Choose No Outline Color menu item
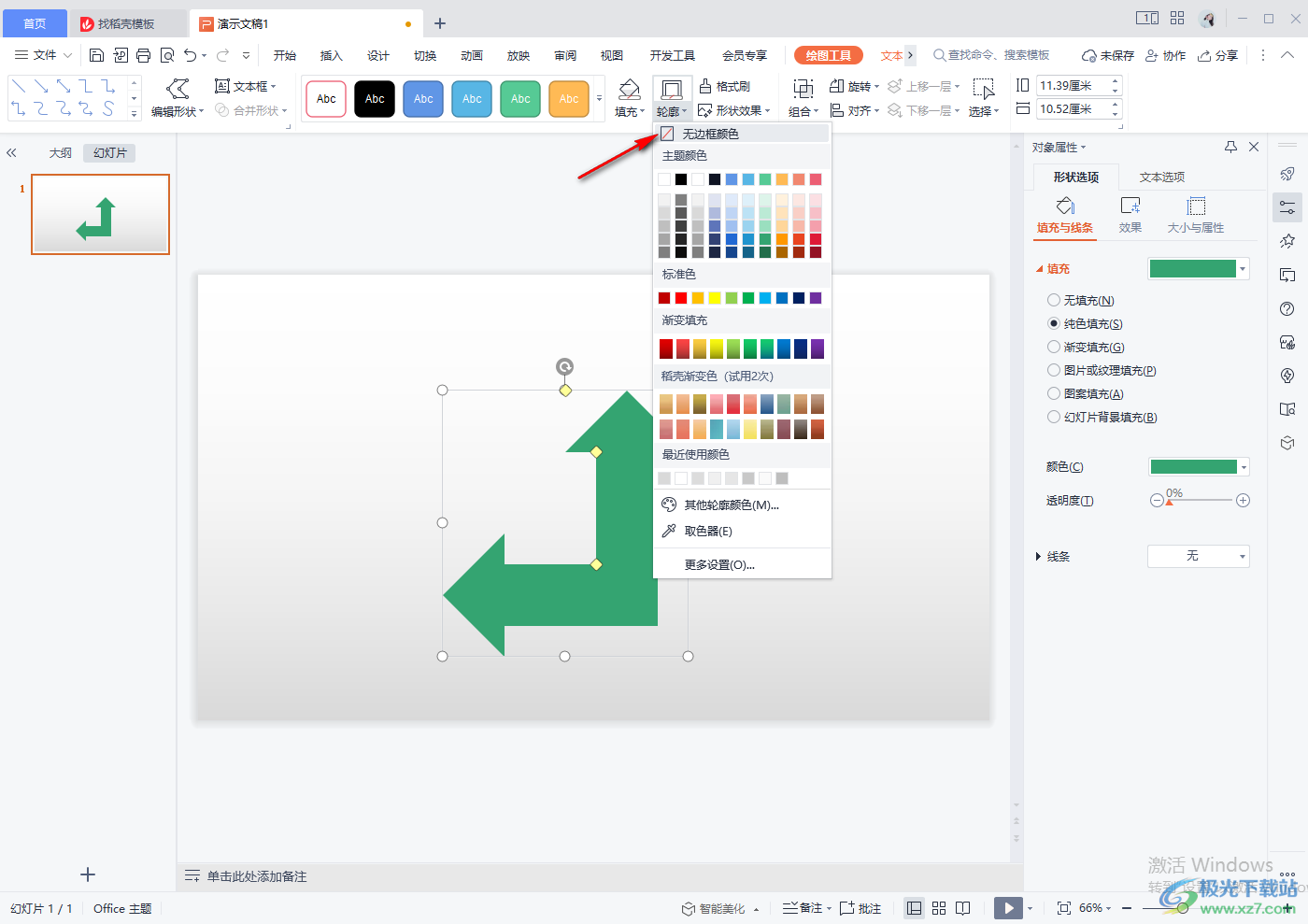The height and width of the screenshot is (924, 1308). 743,134
